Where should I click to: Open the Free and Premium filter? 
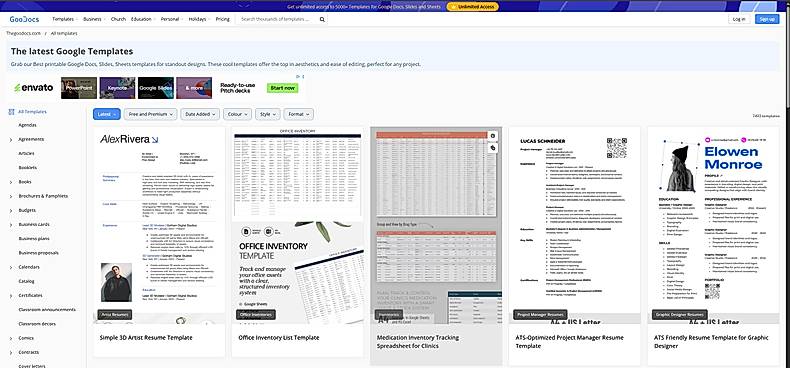click(x=150, y=114)
